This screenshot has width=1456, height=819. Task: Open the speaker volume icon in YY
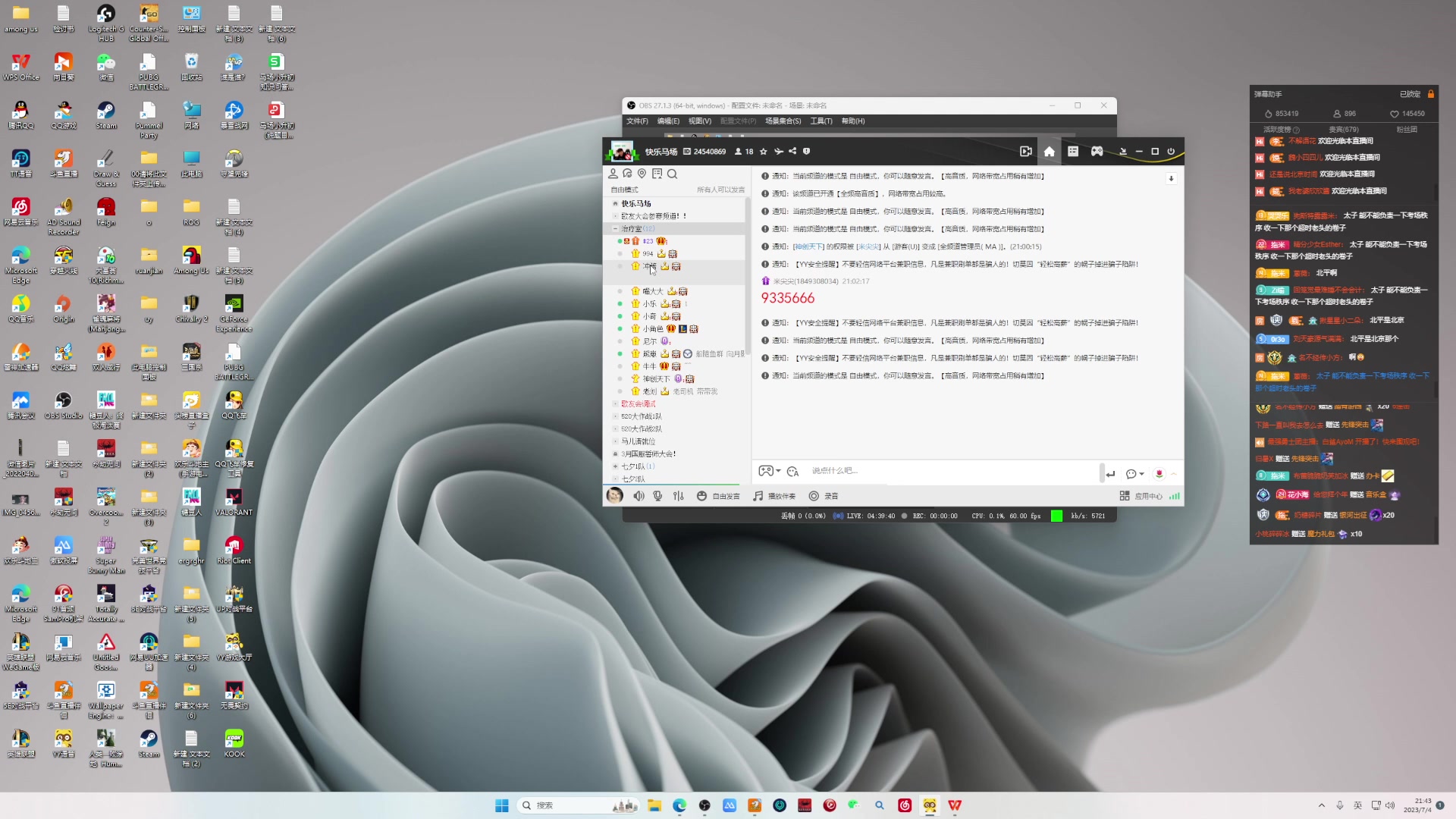tap(639, 496)
